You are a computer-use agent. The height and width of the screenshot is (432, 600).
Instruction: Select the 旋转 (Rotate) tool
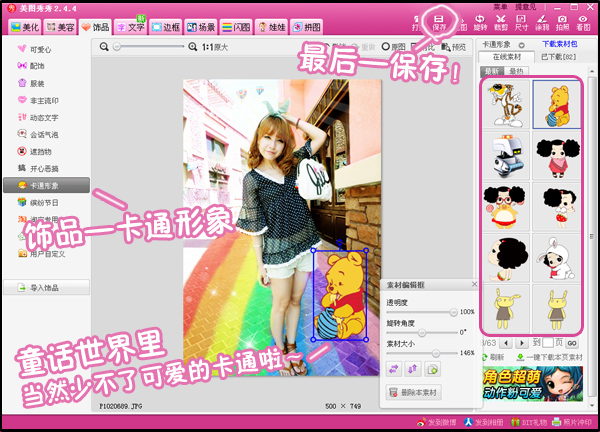point(479,23)
